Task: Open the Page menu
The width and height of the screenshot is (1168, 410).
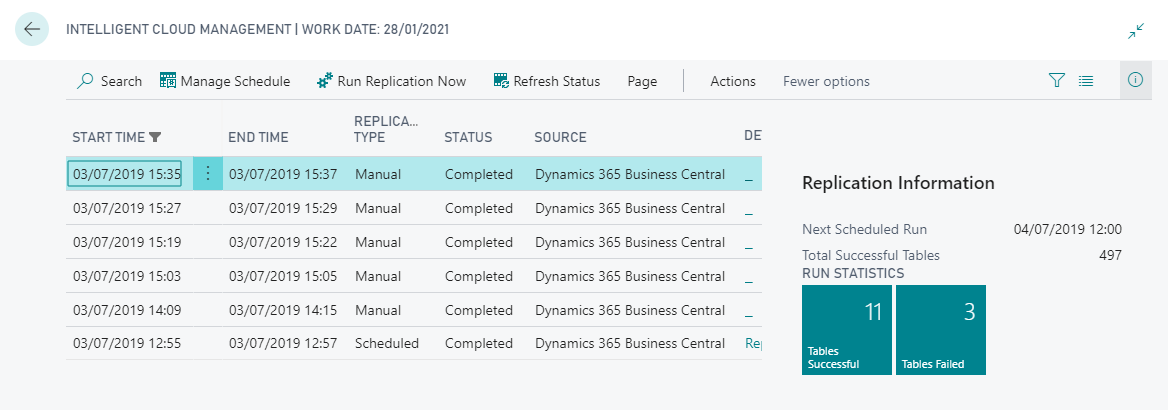Action: (x=642, y=81)
